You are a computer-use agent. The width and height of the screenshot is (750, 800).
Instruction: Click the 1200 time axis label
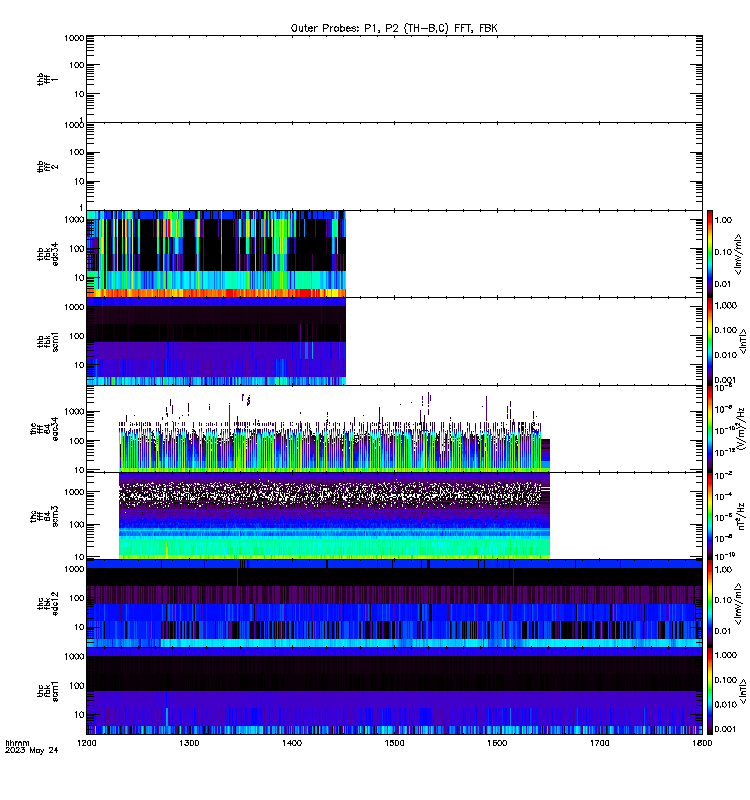(x=87, y=743)
